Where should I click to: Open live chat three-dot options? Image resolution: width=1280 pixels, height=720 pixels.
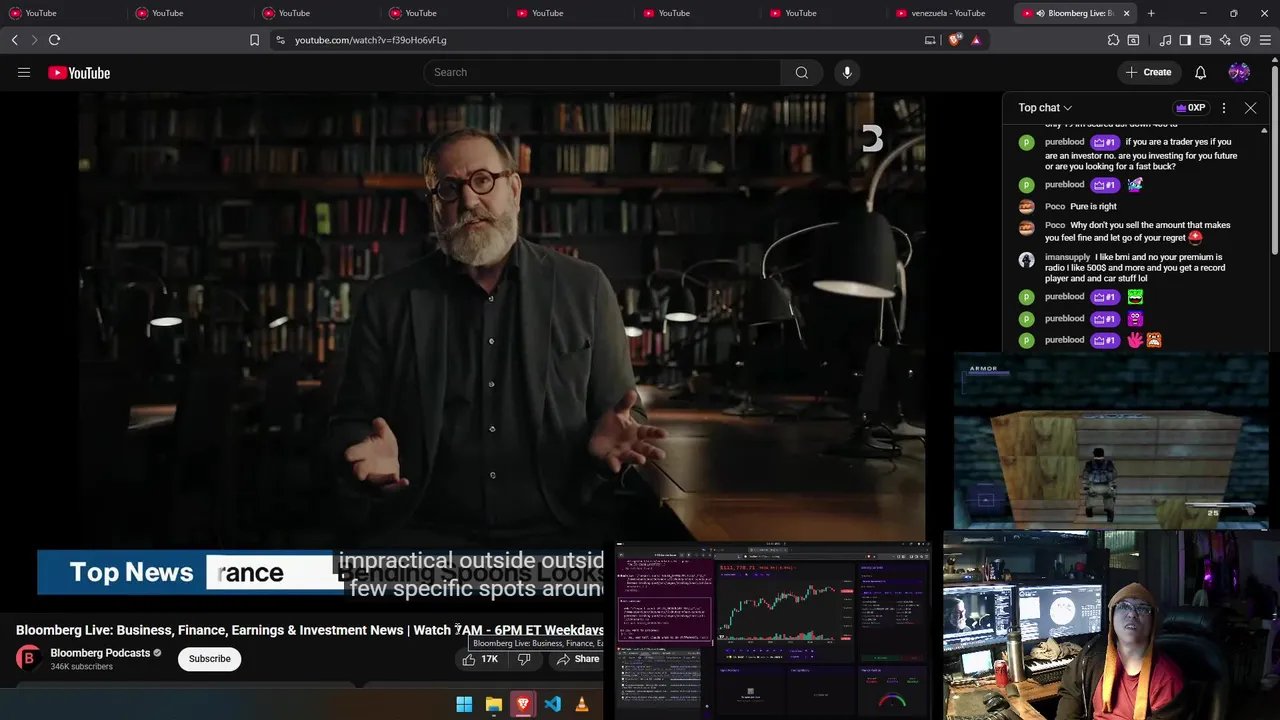[x=1224, y=108]
